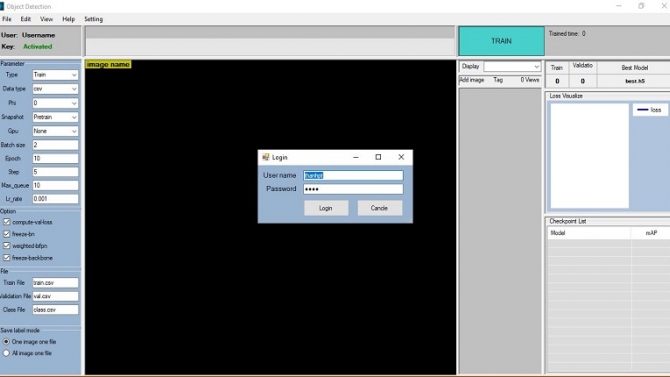Minimize the Login dialog
The height and width of the screenshot is (377, 670).
356,157
